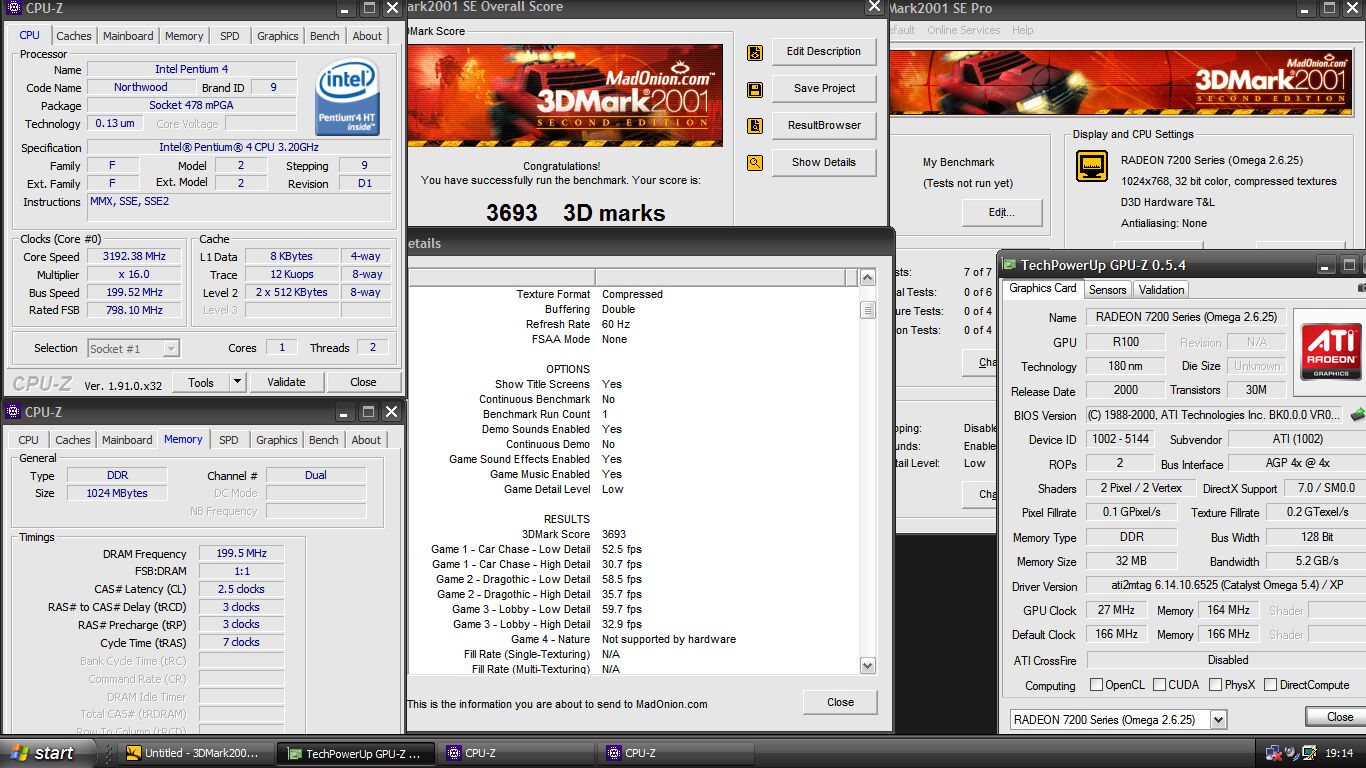Image resolution: width=1366 pixels, height=768 pixels.
Task: Click the details list scroll up arrow
Action: pos(867,278)
